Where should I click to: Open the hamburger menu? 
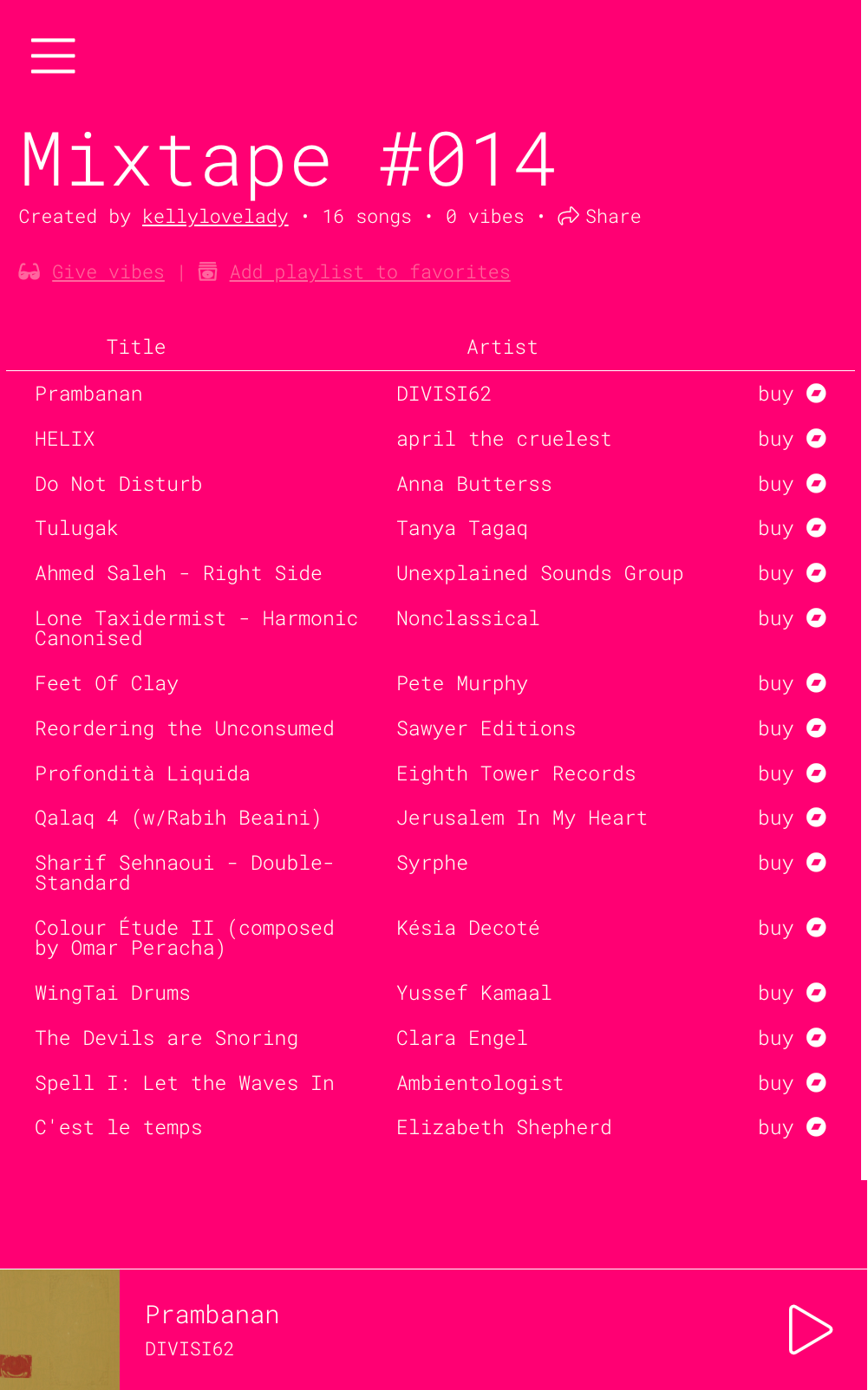coord(53,55)
